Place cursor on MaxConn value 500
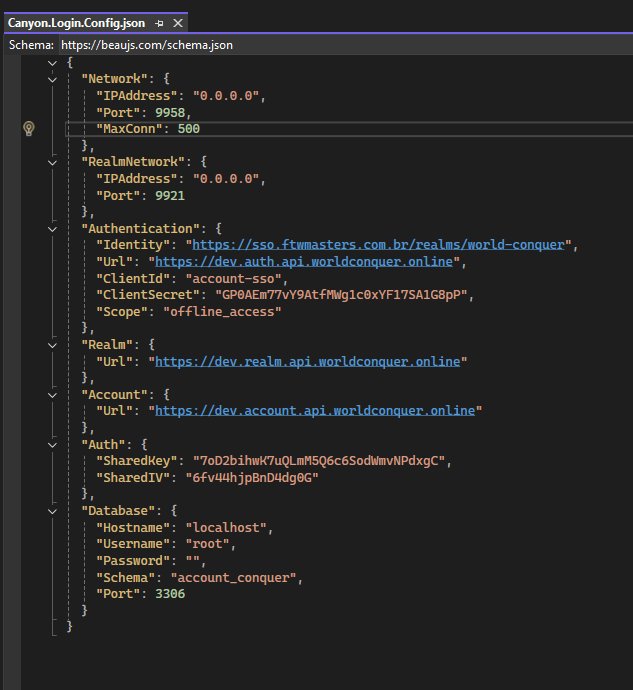 188,129
